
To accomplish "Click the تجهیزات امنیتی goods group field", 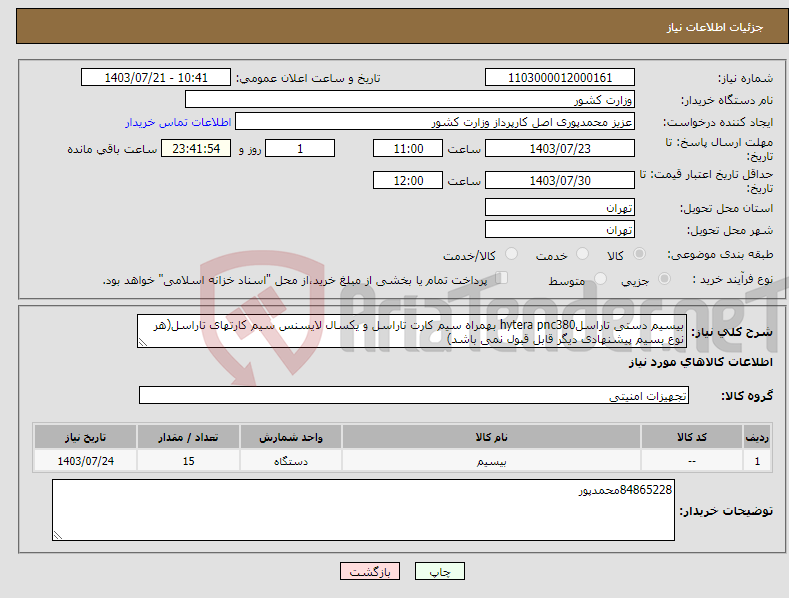I will (414, 396).
